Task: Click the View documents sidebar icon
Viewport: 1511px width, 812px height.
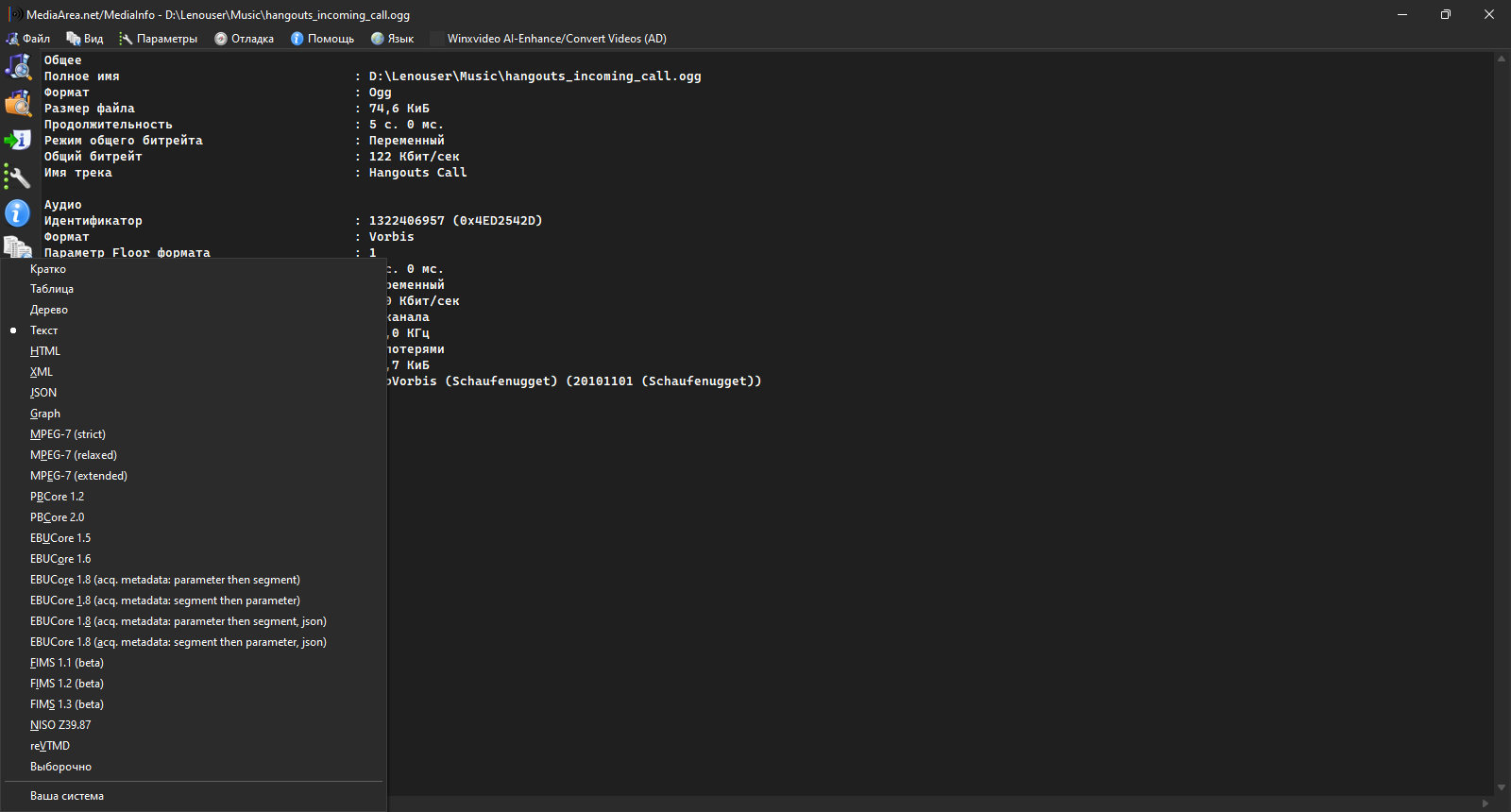Action: tap(18, 247)
